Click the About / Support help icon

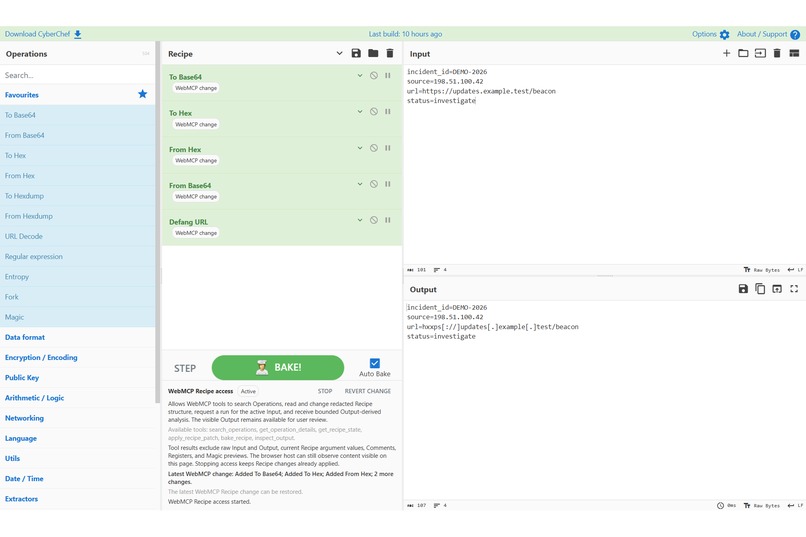pyautogui.click(x=795, y=34)
